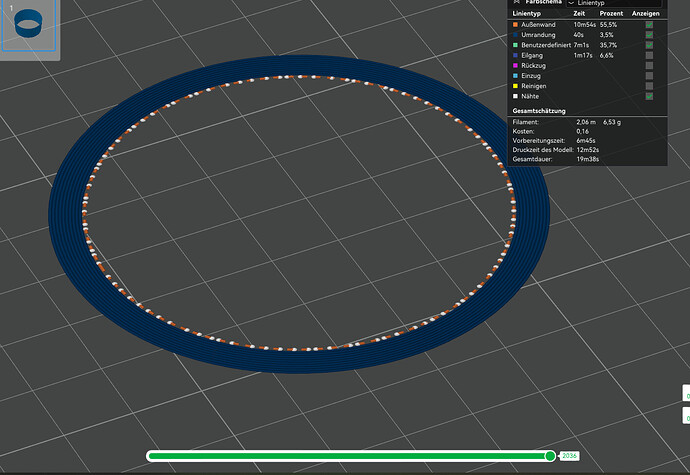Click the cyan Einzug color swatch
The image size is (690, 475).
(515, 76)
